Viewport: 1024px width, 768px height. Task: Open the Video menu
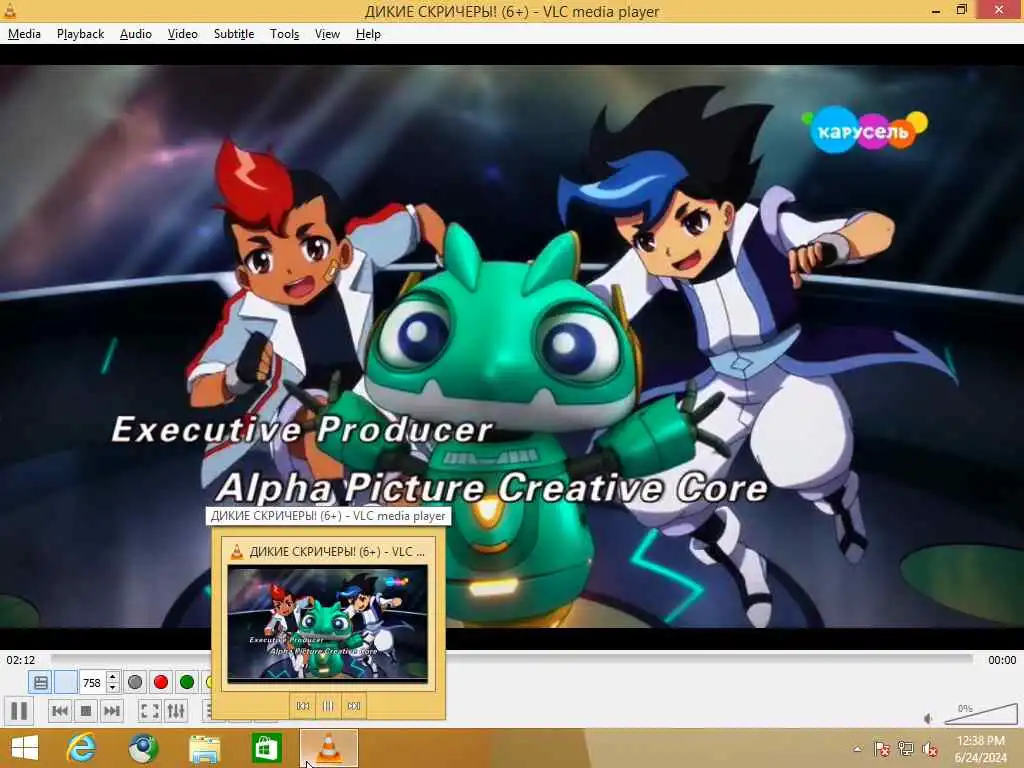click(182, 34)
